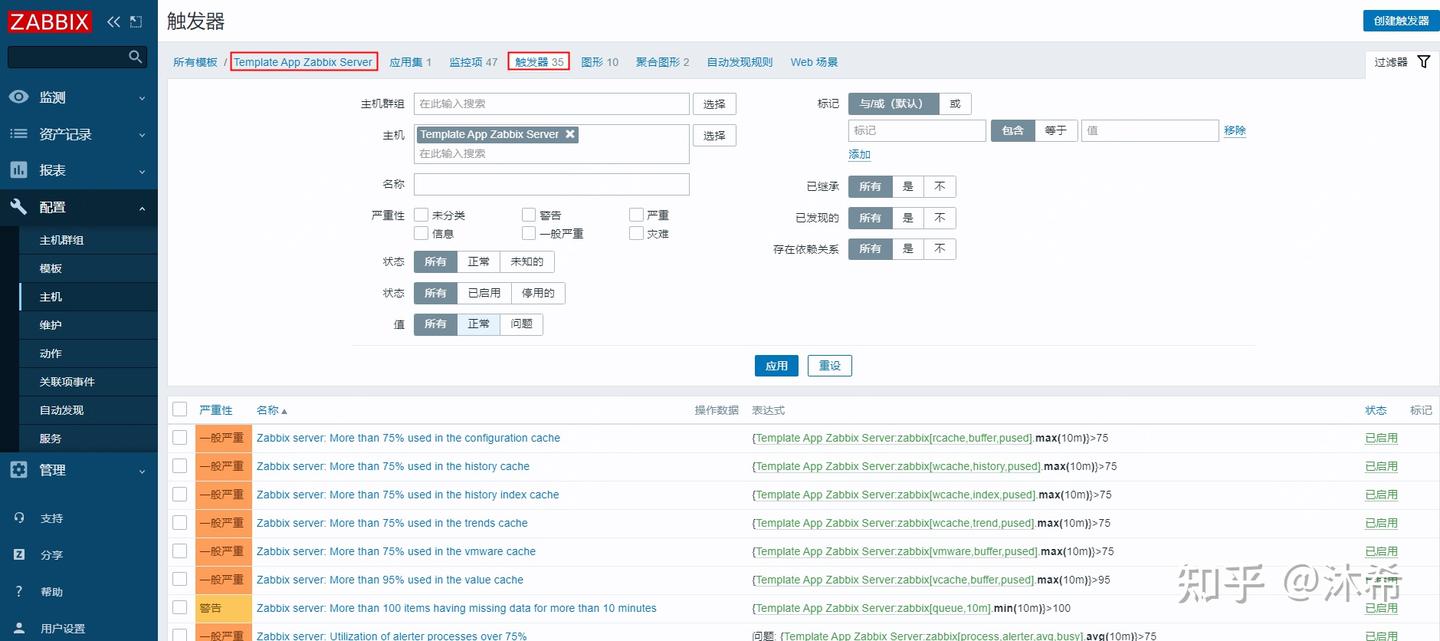Click the user settings person icon
Viewport: 1440px width, 641px height.
point(18,628)
